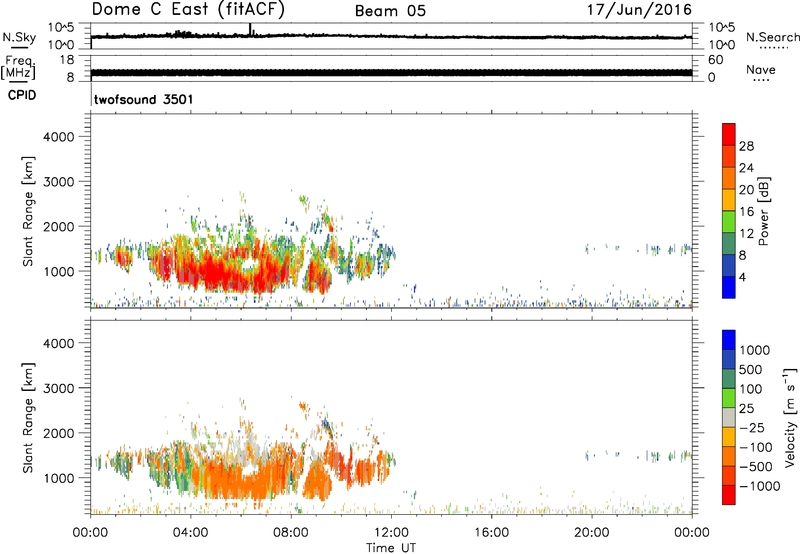Select the 'twofsound 3501' control program text
Screen dimensions: 800x554
pos(143,99)
